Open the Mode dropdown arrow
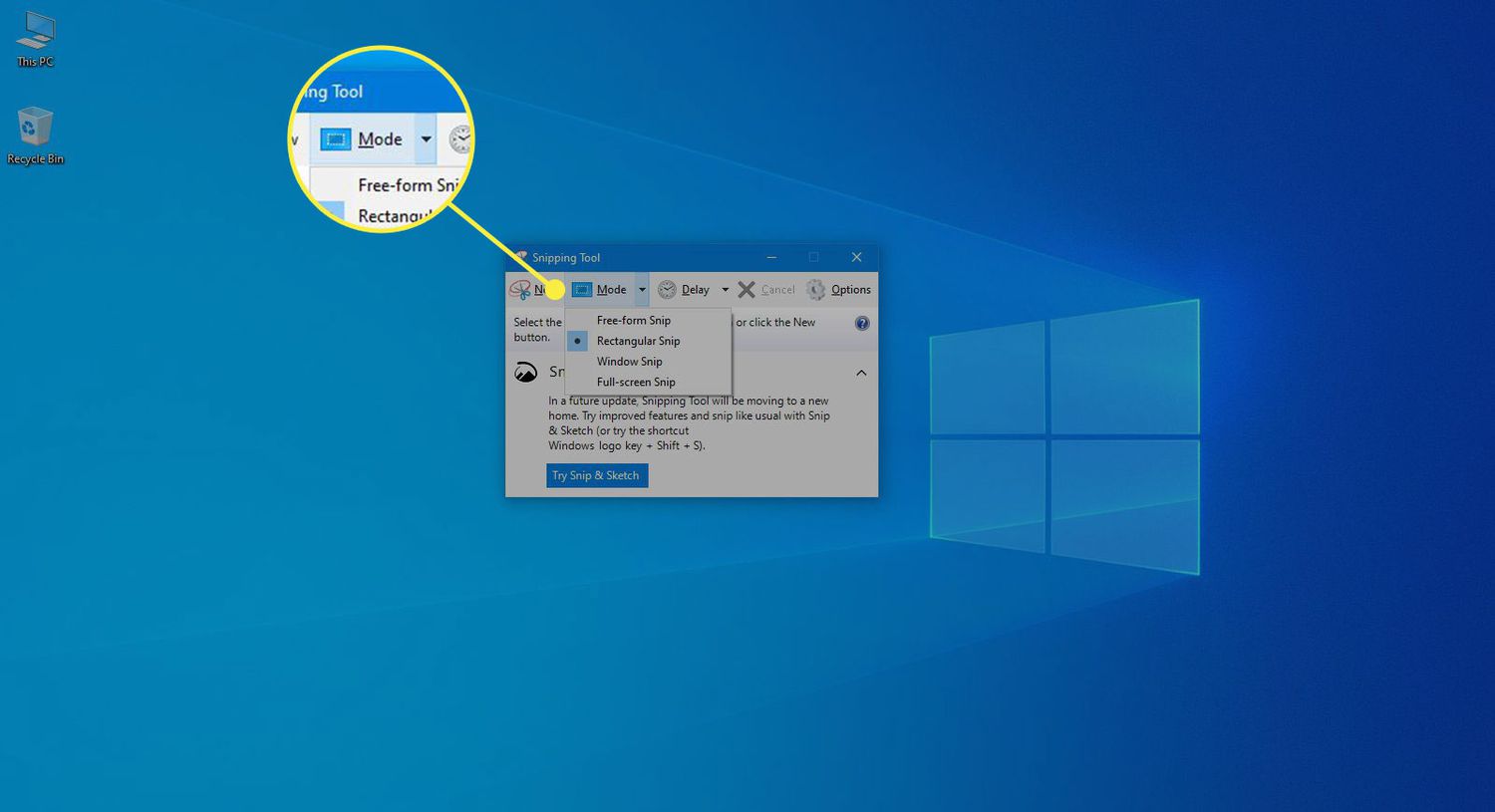The width and height of the screenshot is (1495, 812). [x=642, y=290]
